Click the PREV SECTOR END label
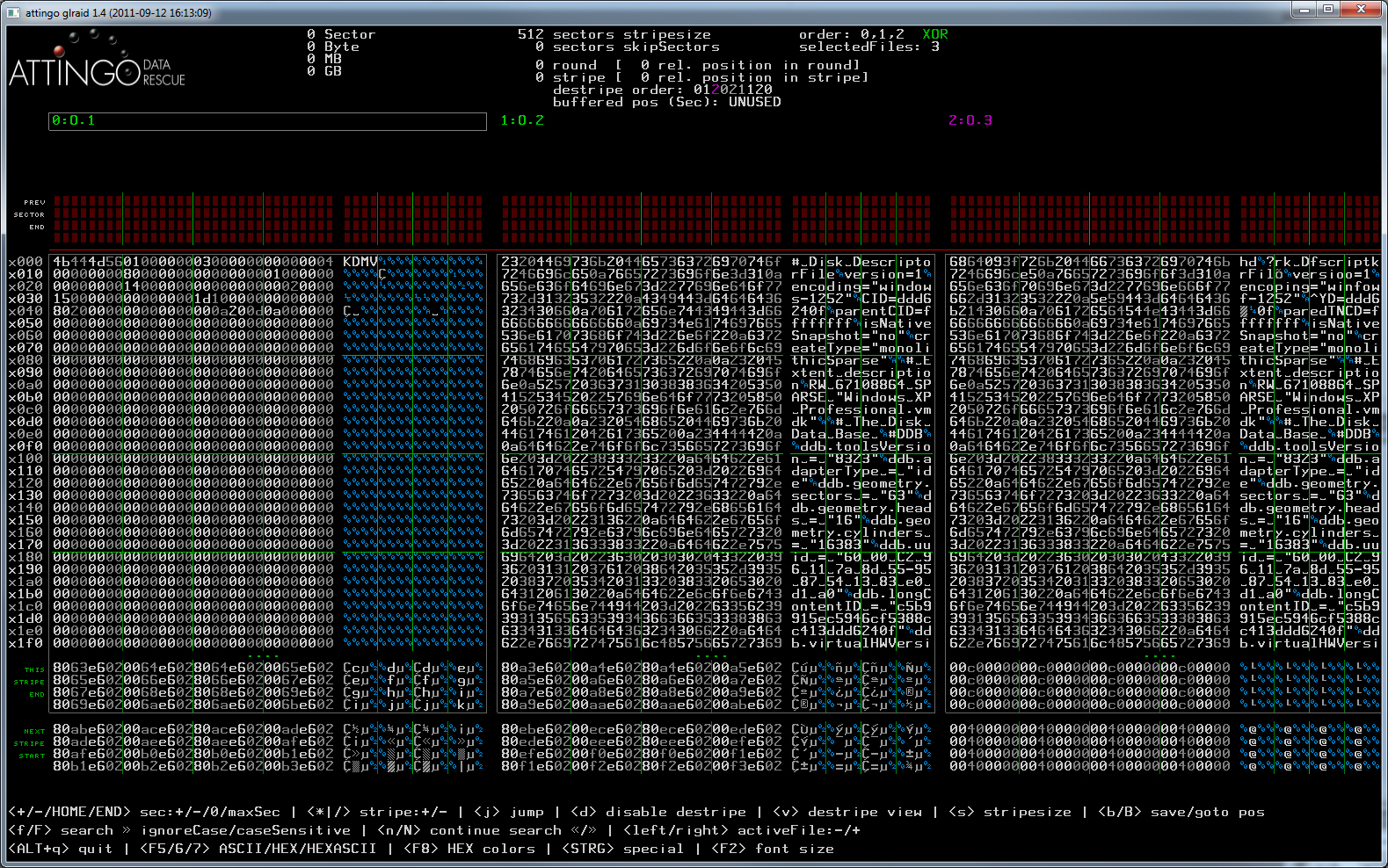 (x=30, y=214)
